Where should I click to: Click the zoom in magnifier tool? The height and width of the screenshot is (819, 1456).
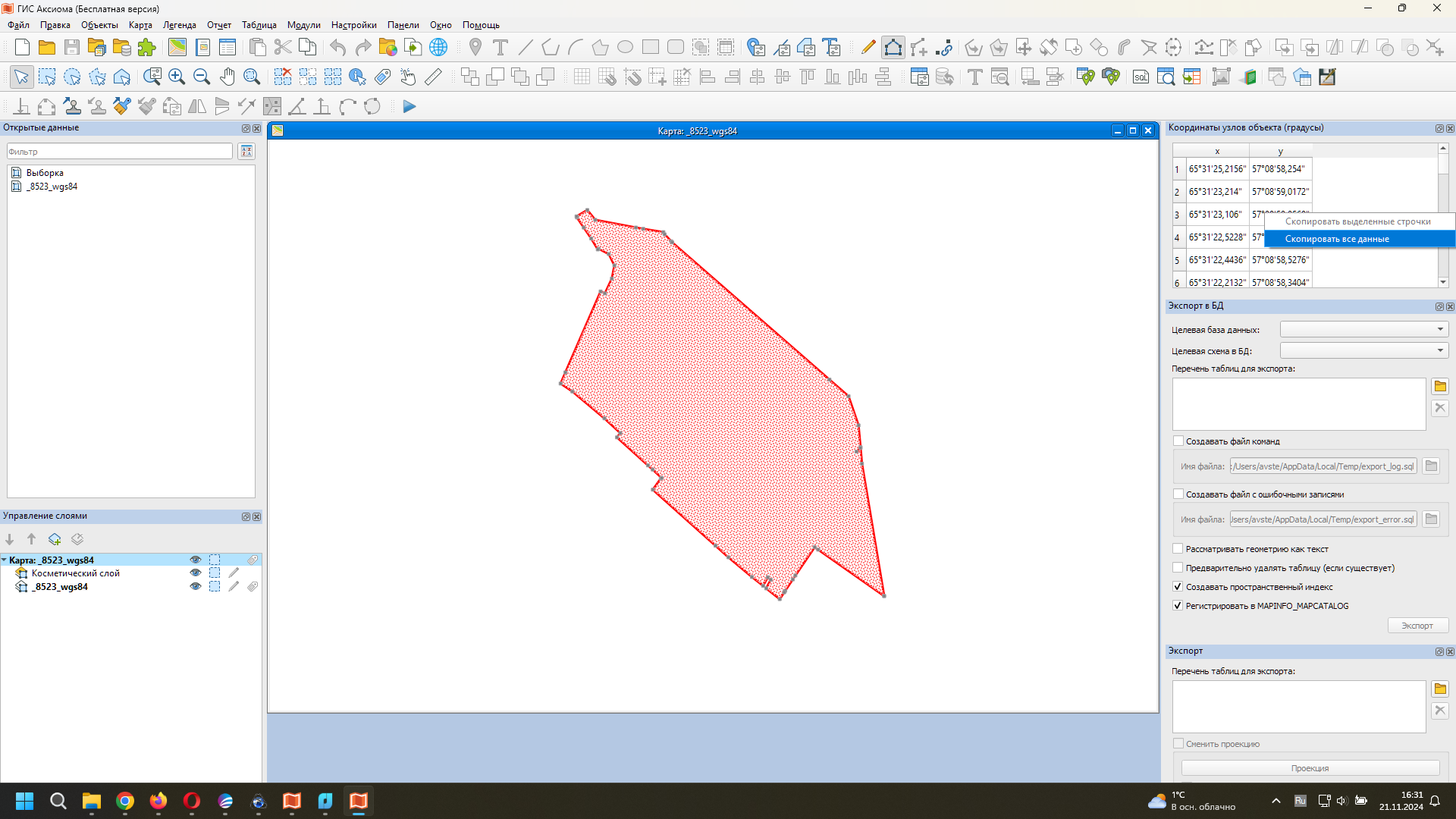(x=177, y=77)
